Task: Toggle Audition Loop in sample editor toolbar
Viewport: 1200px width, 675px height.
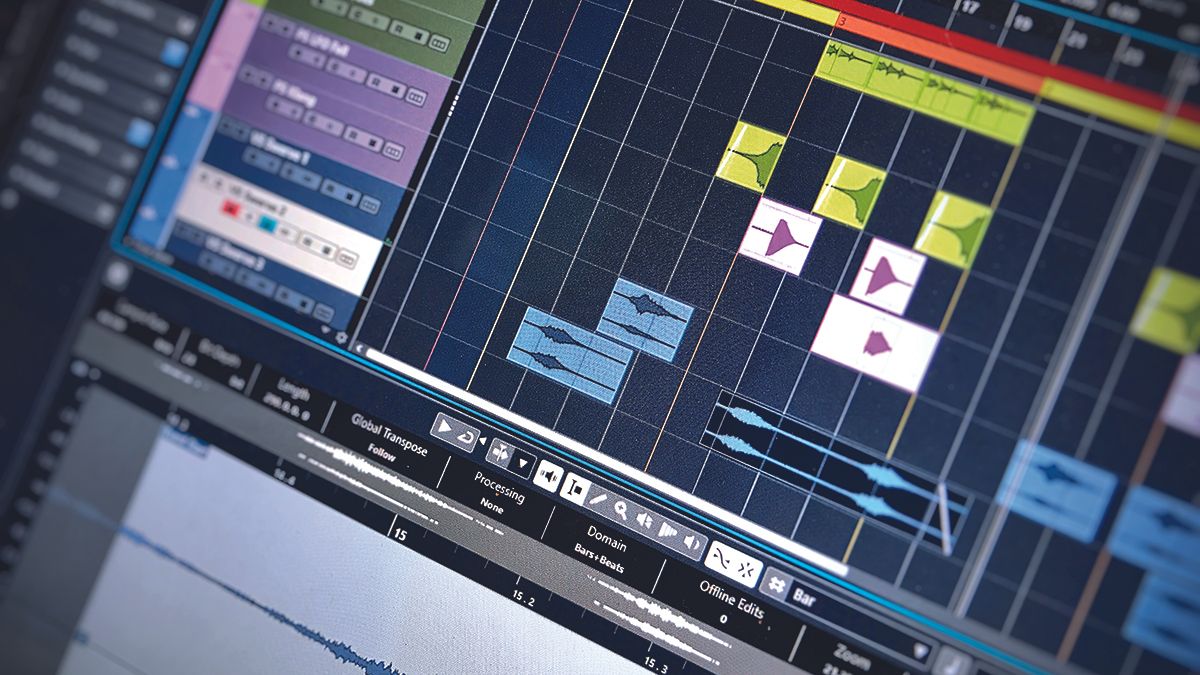Action: pyautogui.click(x=465, y=437)
